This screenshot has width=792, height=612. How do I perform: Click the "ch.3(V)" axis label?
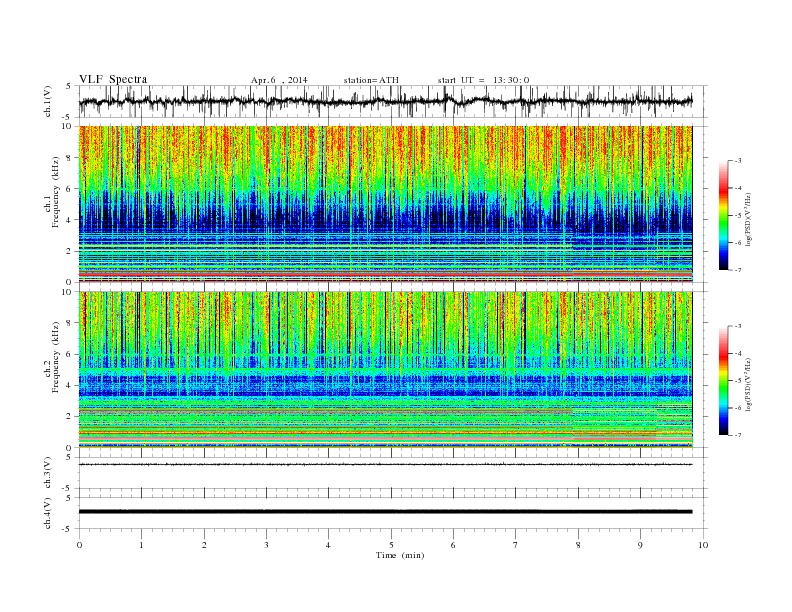click(x=48, y=473)
